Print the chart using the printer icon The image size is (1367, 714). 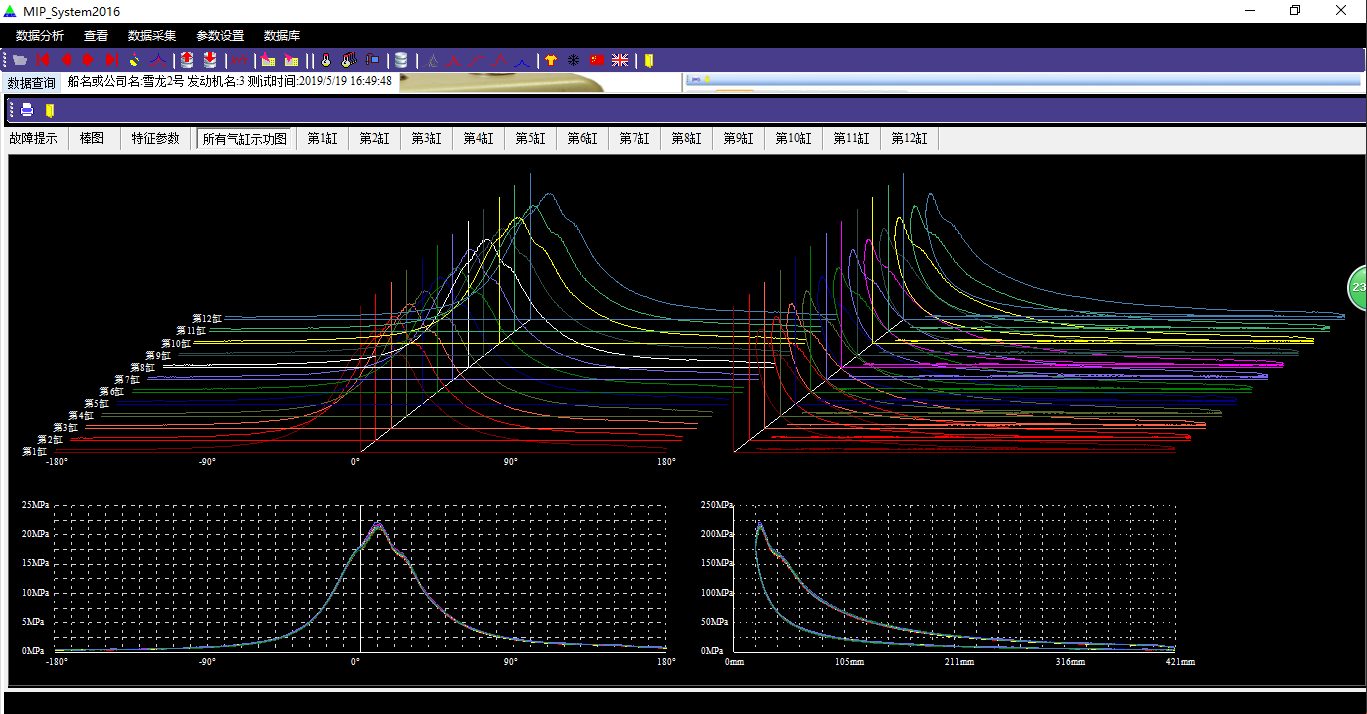pyautogui.click(x=27, y=110)
